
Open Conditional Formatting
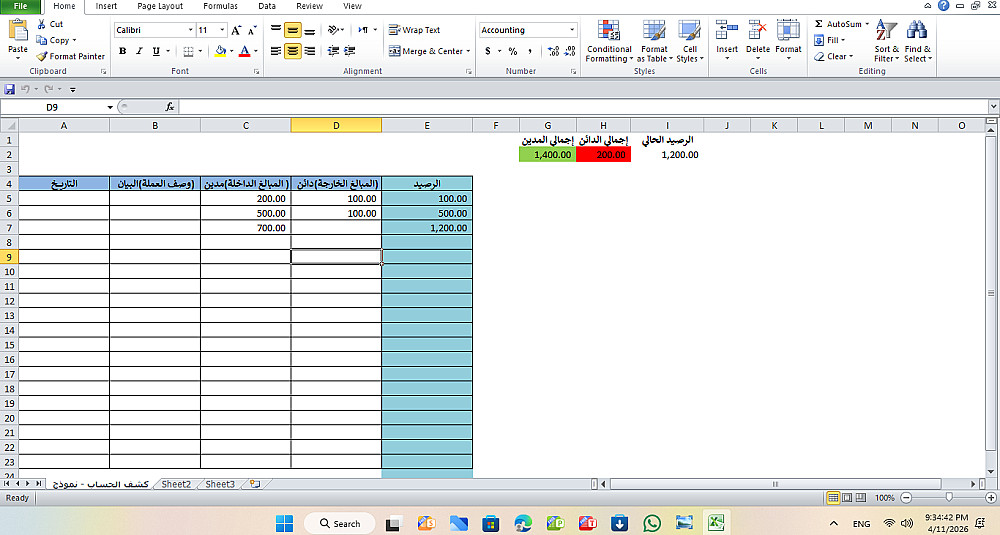coord(609,41)
